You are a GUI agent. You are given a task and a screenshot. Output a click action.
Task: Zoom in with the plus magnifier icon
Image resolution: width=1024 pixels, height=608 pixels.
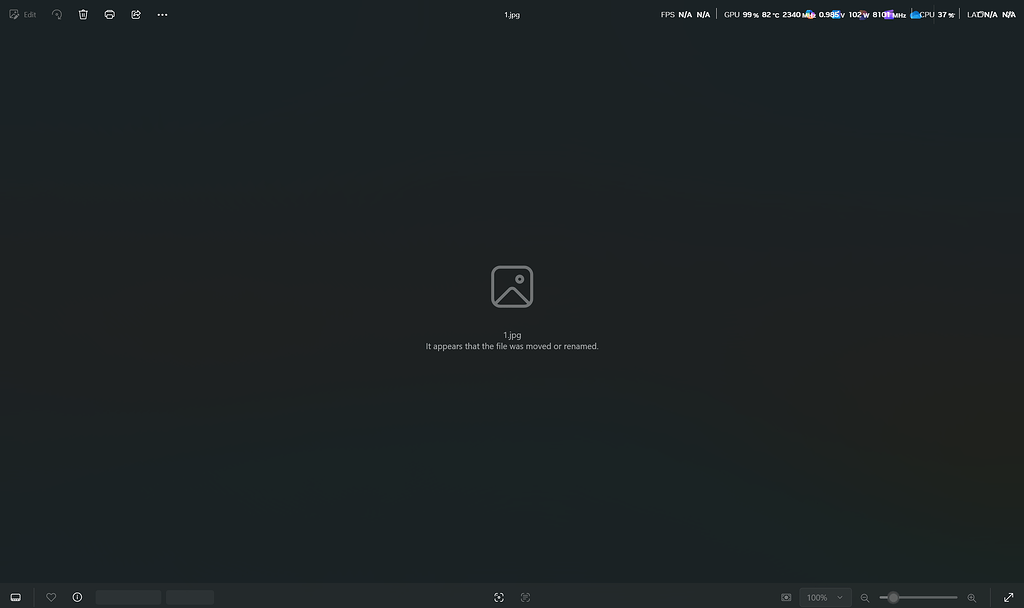click(971, 597)
